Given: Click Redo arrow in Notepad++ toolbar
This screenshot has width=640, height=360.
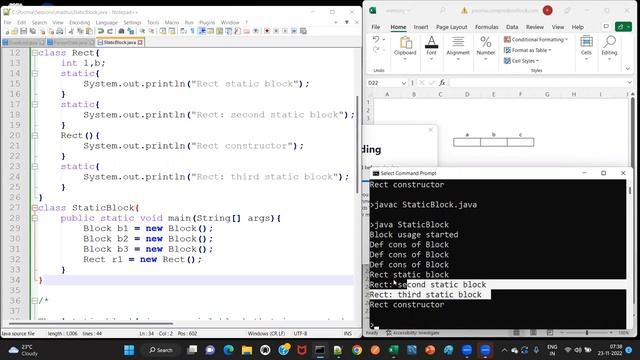Looking at the screenshot, I should click(109, 31).
